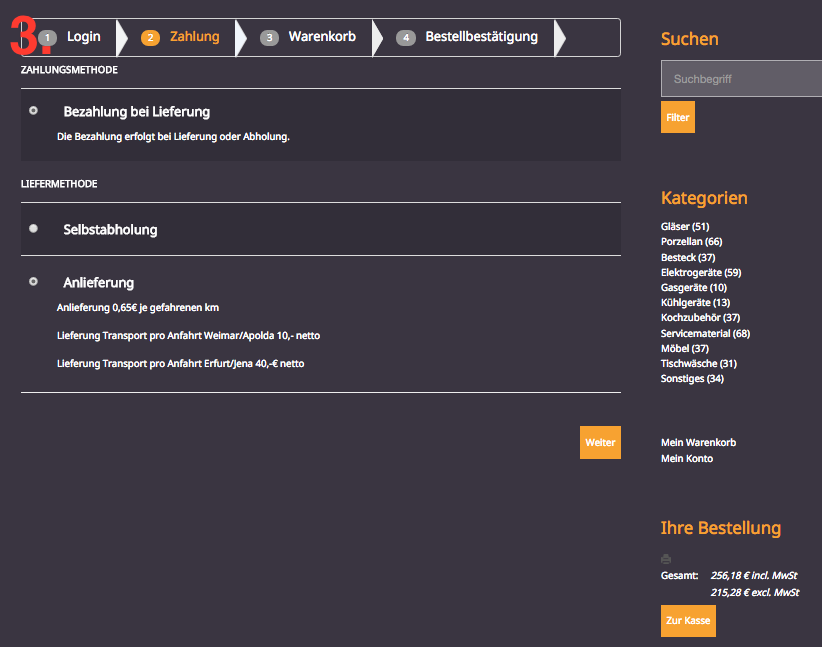This screenshot has height=647, width=822.
Task: Browse the Porzellan category link
Action: click(x=691, y=242)
